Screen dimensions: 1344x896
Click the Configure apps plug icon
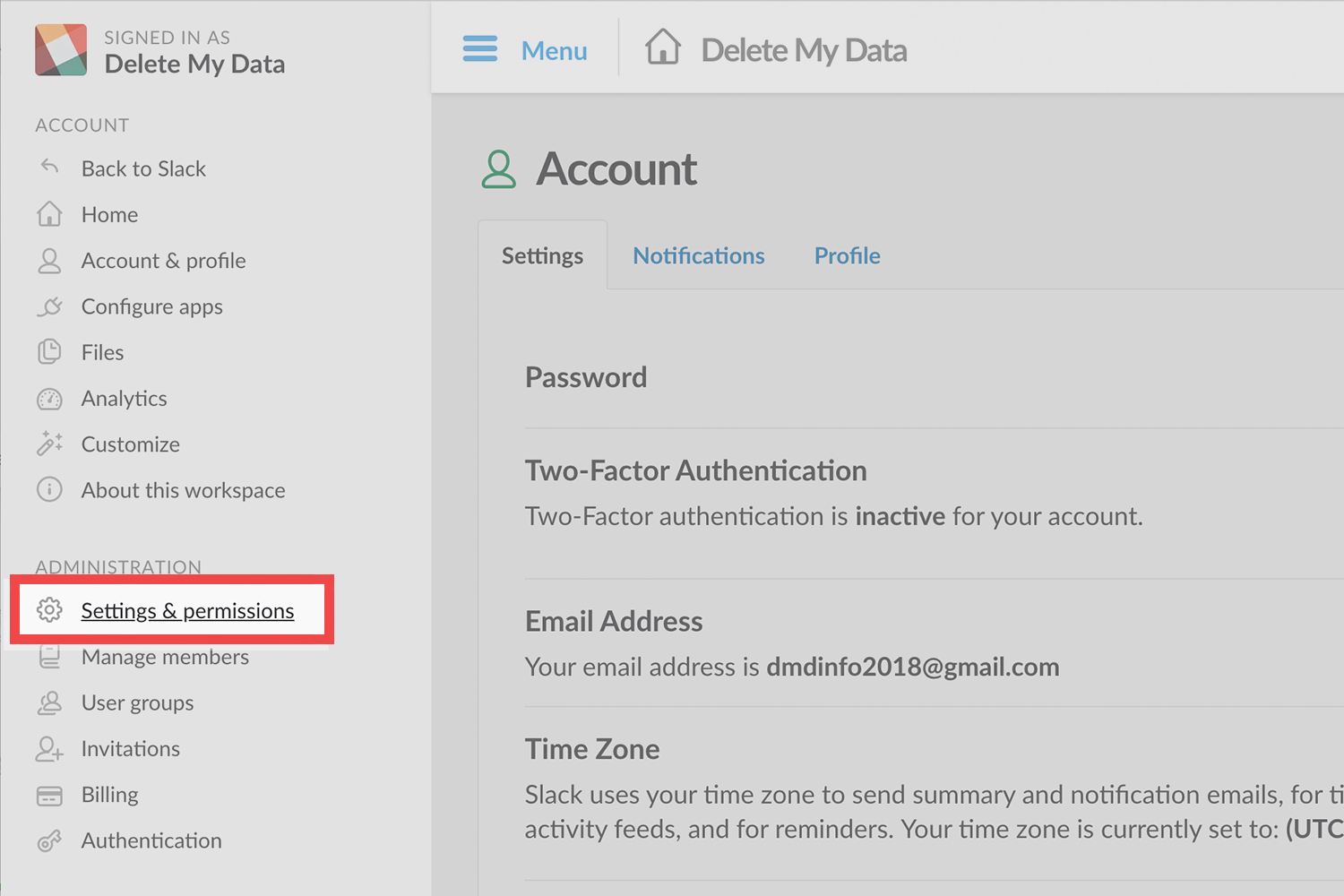click(49, 306)
